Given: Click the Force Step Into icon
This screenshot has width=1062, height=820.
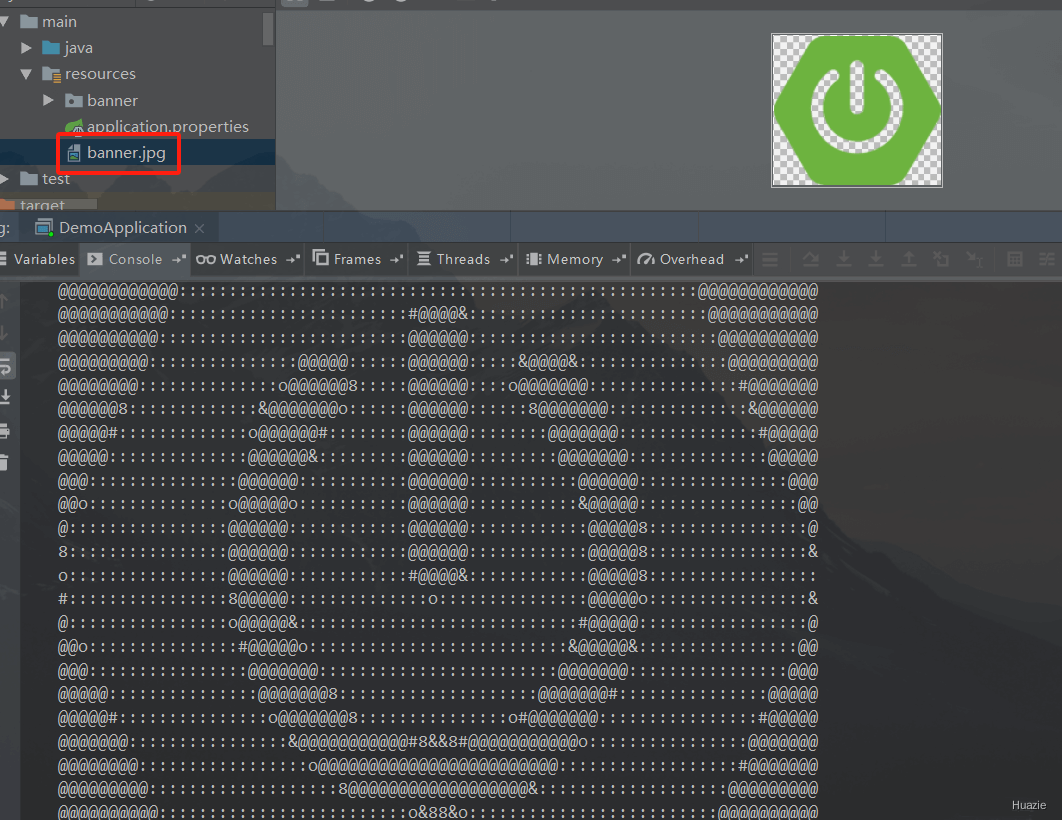Looking at the screenshot, I should click(x=876, y=259).
